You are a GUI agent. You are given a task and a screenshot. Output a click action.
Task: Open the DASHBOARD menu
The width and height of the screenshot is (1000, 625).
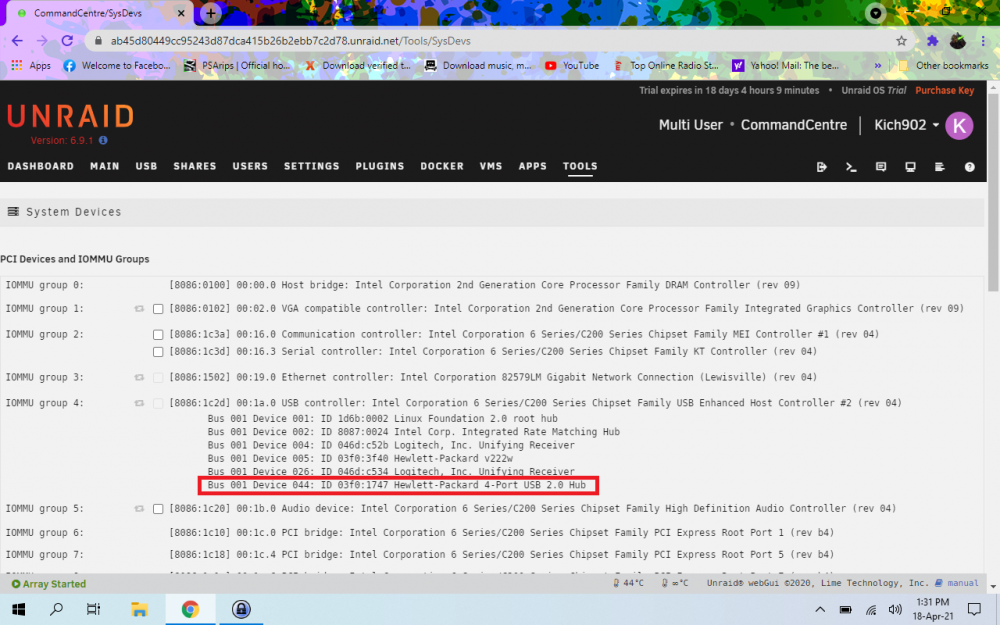pyautogui.click(x=41, y=166)
